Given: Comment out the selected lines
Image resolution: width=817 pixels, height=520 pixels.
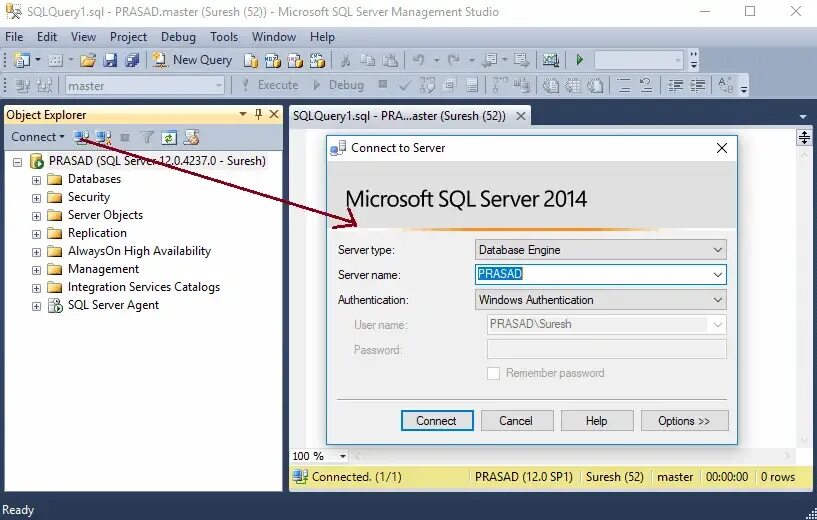Looking at the screenshot, I should (624, 85).
